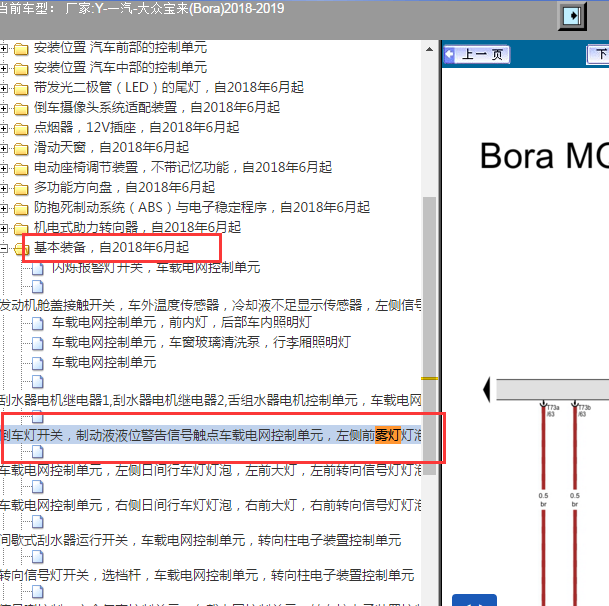Open 车窗玻璃清洗泵，行李厢照明灯 entry

pos(202,343)
